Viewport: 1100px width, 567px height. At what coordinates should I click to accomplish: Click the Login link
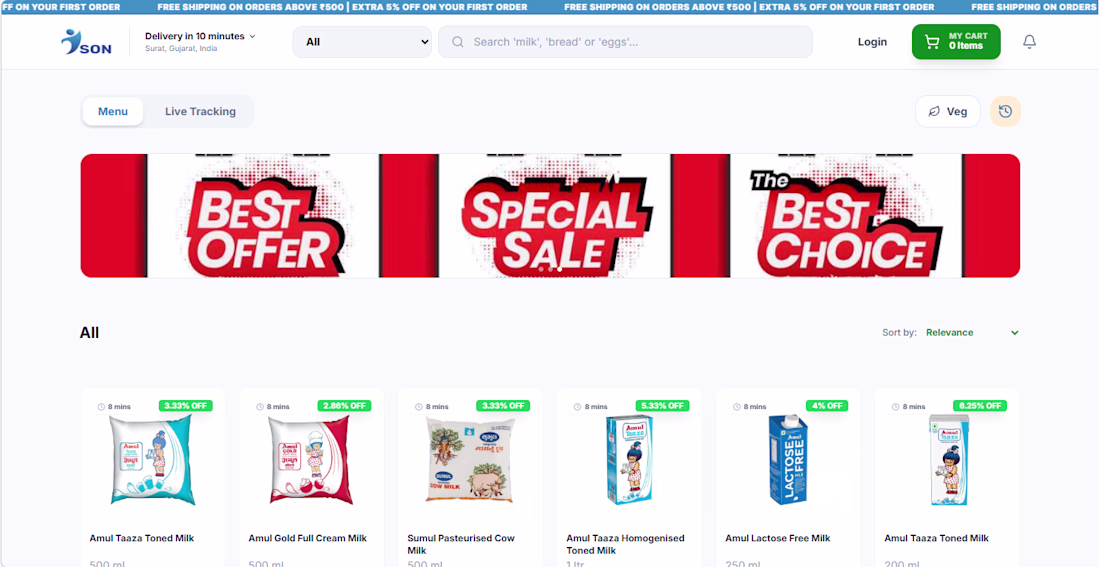pyautogui.click(x=872, y=42)
